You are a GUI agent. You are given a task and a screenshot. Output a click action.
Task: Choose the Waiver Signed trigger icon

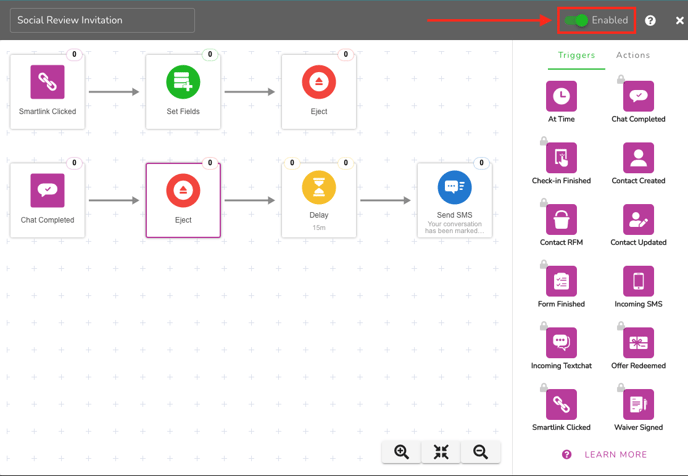pos(638,404)
